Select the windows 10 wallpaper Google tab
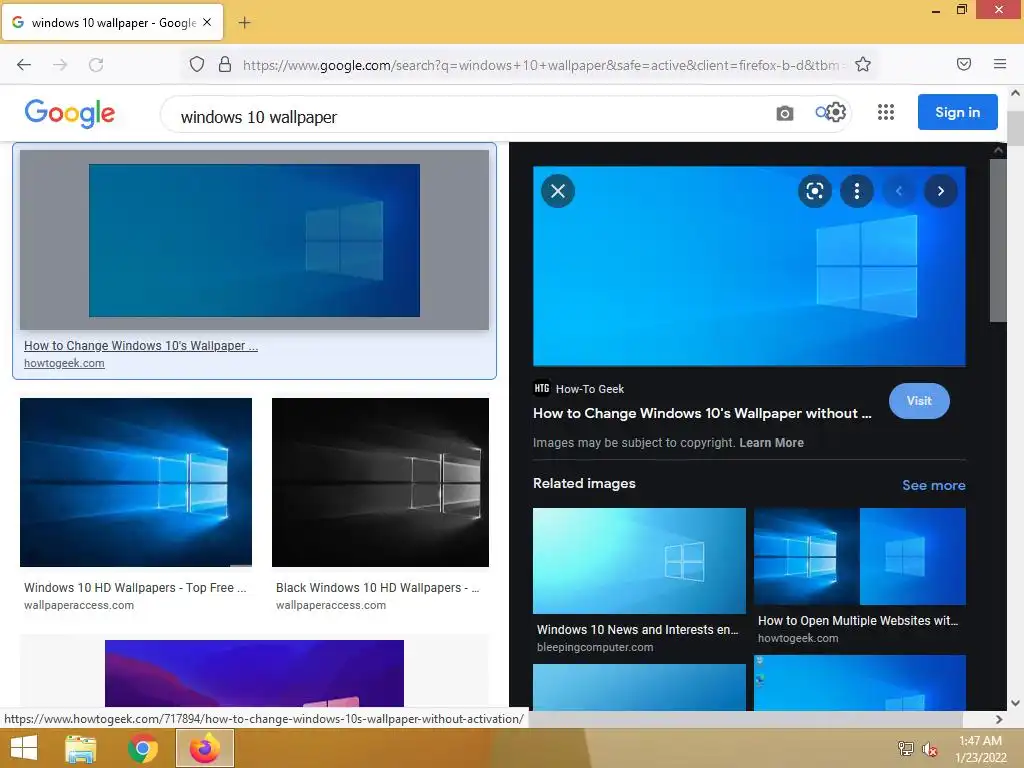 pos(112,22)
